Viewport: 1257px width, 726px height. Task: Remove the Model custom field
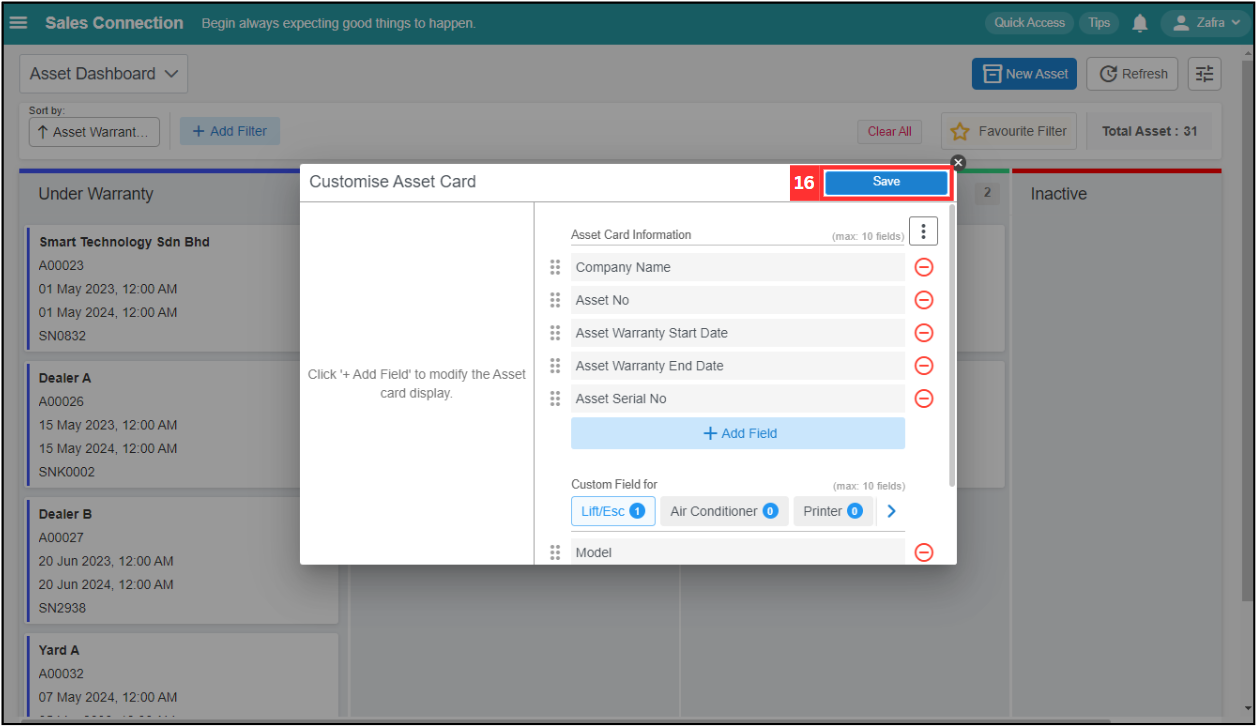tap(924, 552)
